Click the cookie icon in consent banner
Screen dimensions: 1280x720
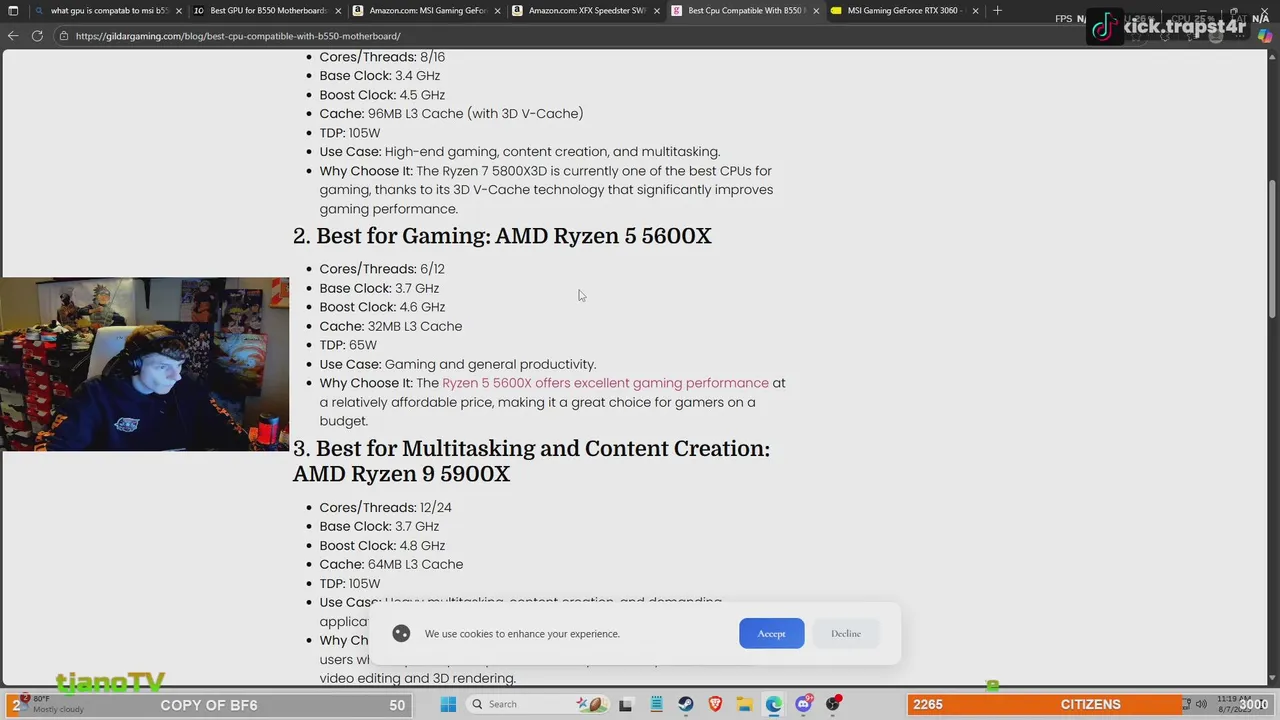pyautogui.click(x=401, y=633)
